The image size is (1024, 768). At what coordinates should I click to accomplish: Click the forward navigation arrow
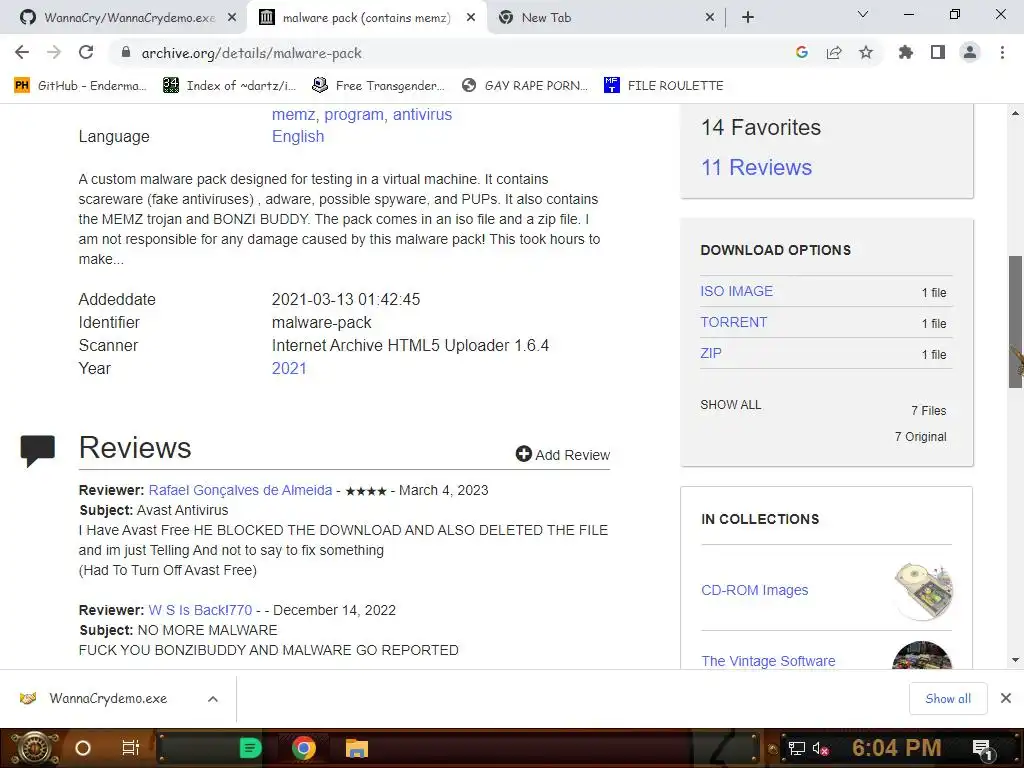(x=54, y=52)
